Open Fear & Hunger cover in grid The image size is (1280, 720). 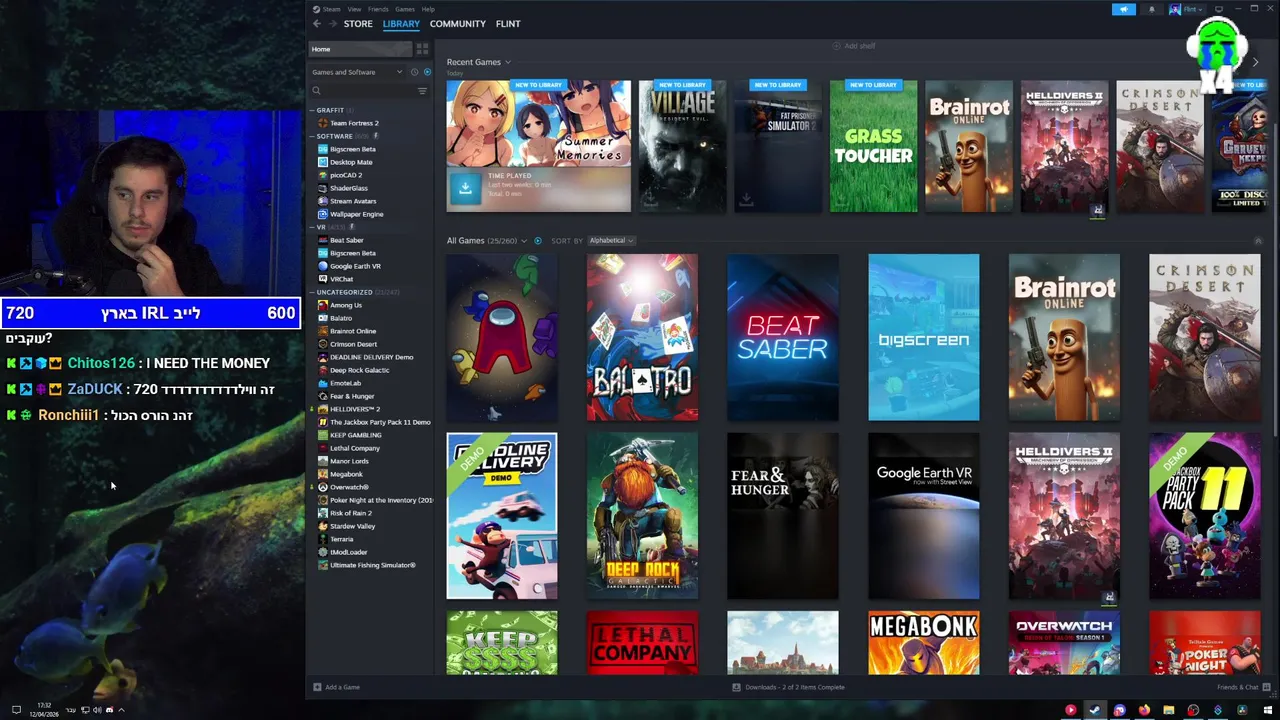point(783,516)
